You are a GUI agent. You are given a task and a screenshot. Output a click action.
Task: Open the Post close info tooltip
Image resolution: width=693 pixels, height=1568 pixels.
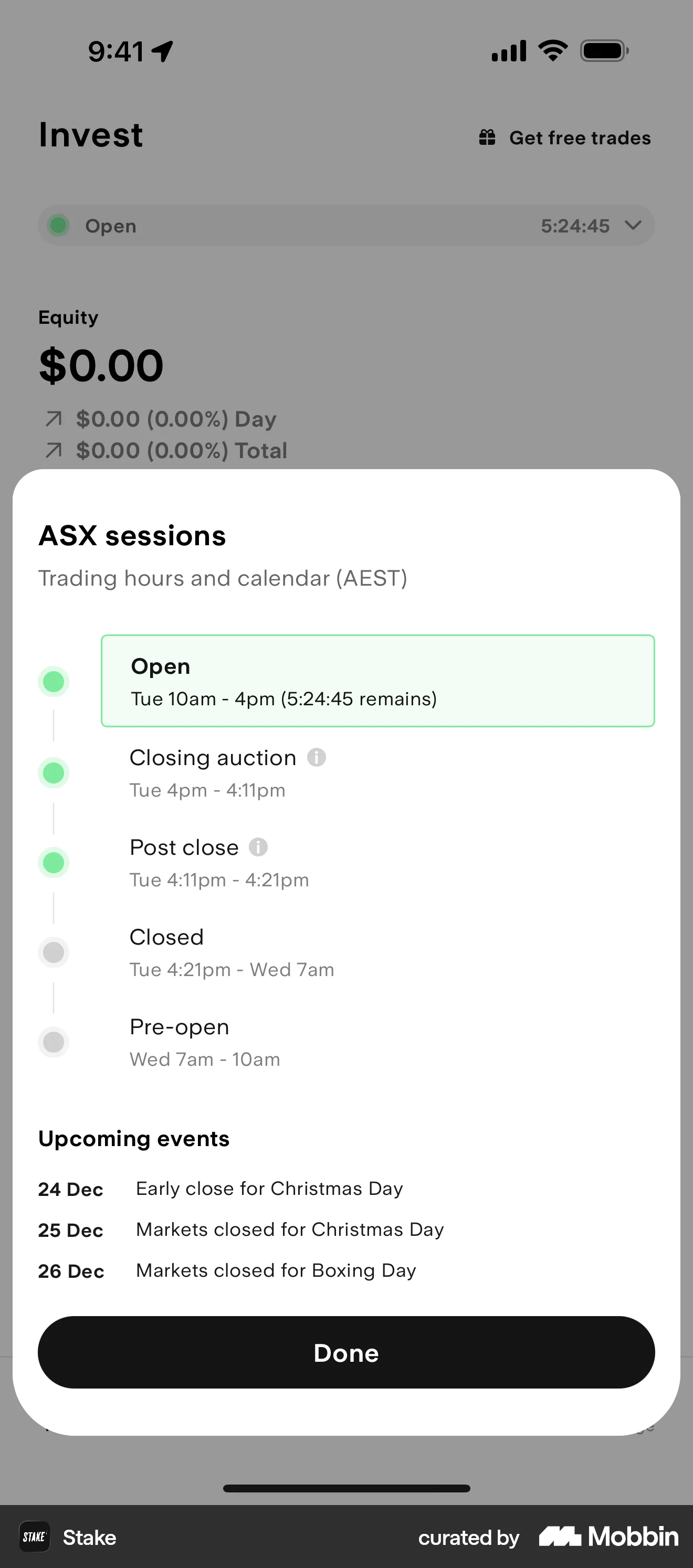[x=258, y=846]
